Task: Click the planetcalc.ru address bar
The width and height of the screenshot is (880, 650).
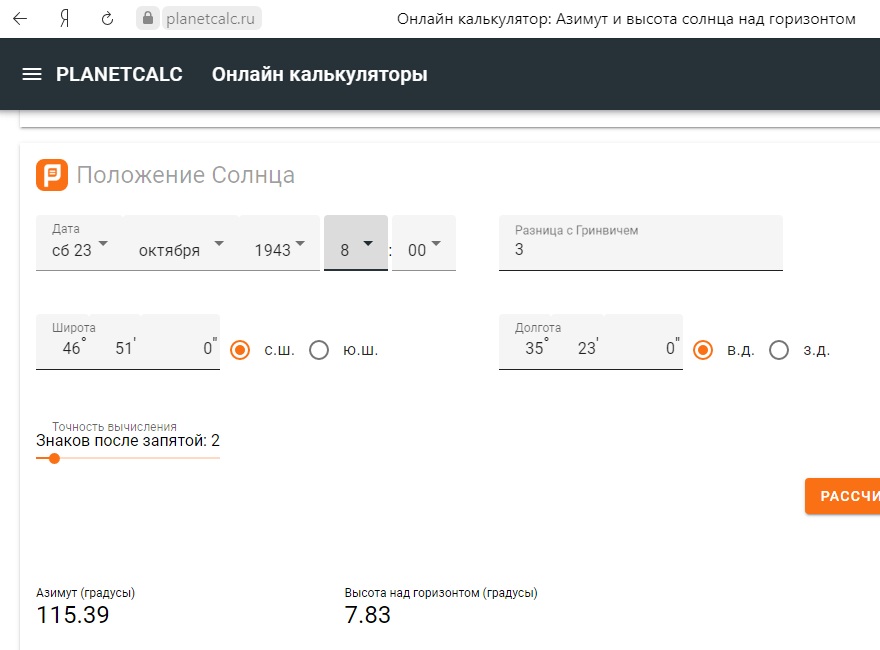Action: click(x=210, y=19)
